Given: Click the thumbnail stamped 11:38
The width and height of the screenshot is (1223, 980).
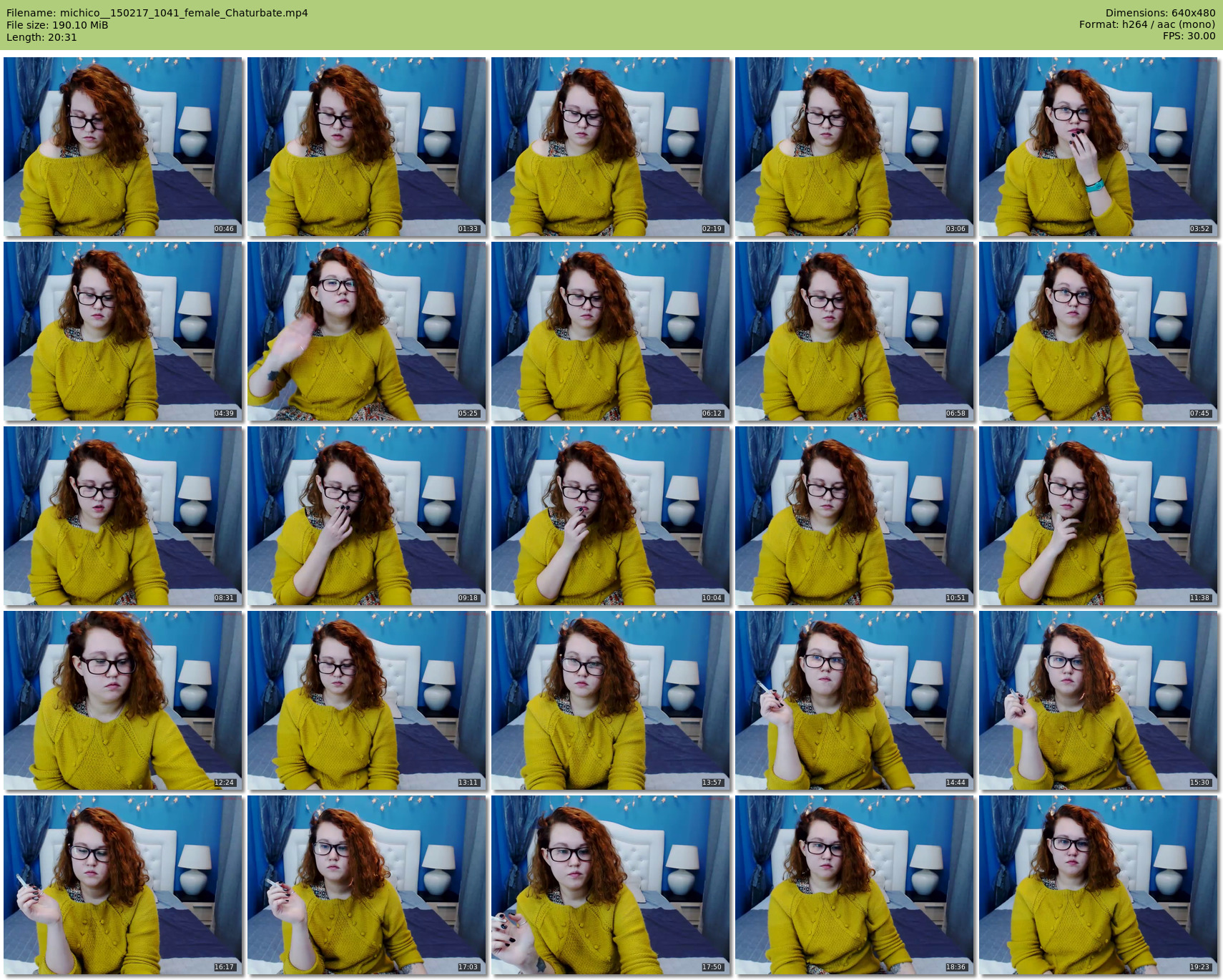Looking at the screenshot, I should tap(1099, 516).
